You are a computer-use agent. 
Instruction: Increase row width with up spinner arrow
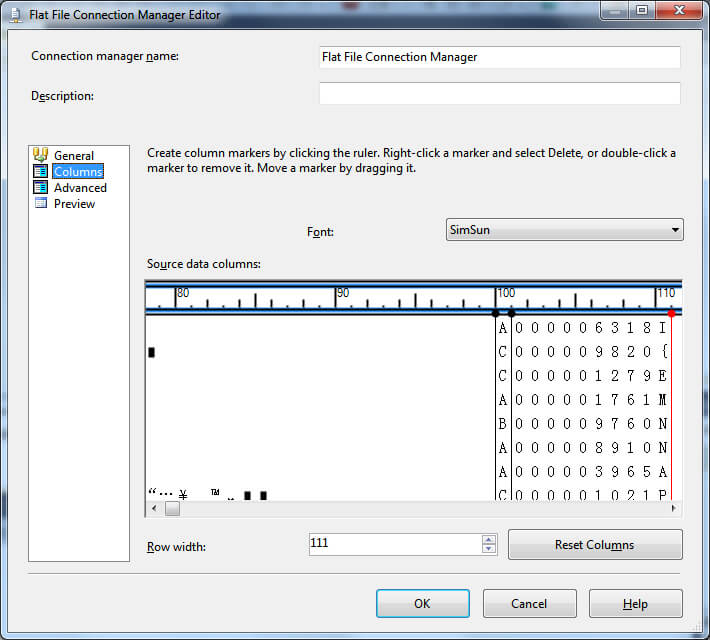(x=489, y=539)
